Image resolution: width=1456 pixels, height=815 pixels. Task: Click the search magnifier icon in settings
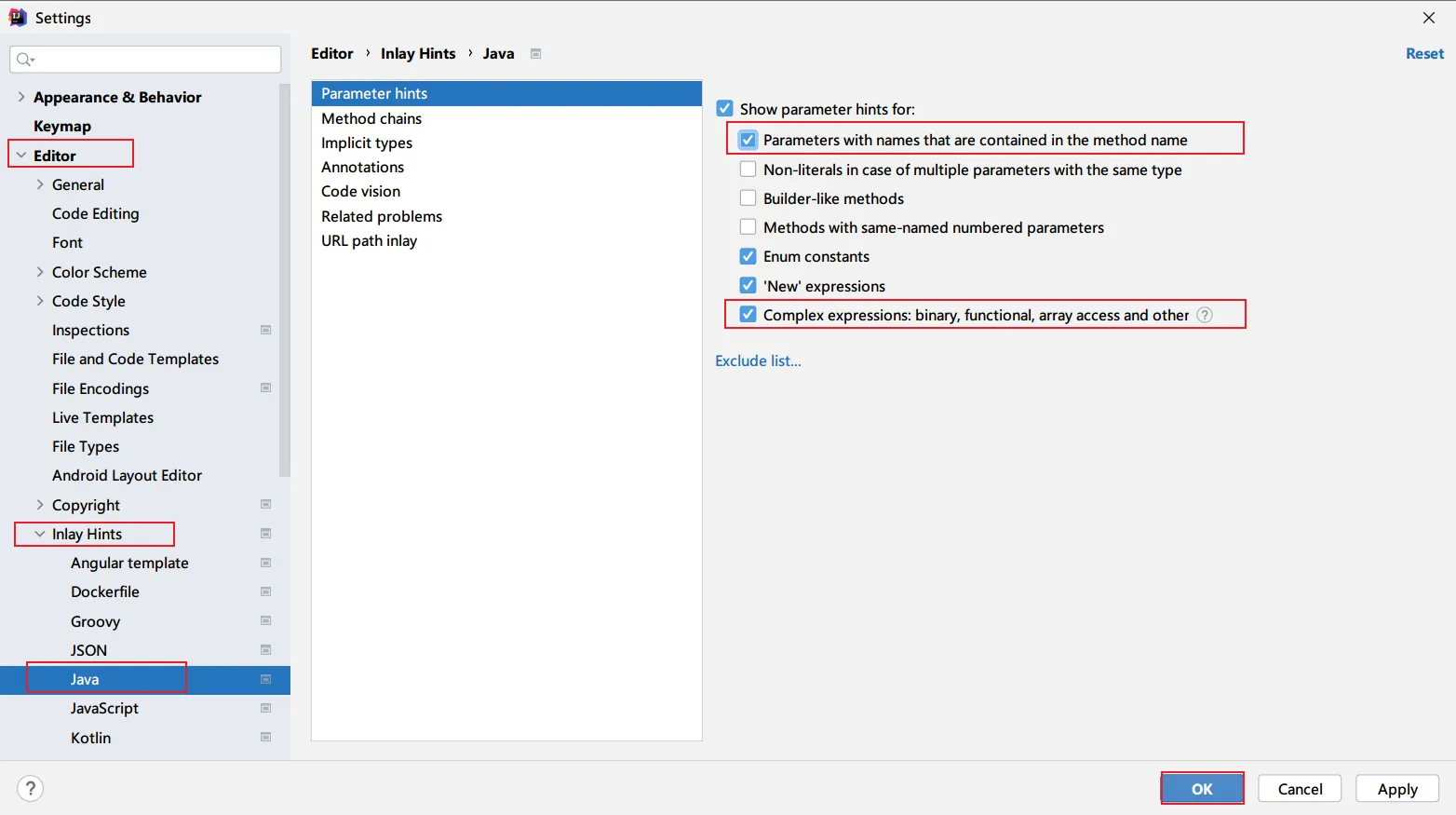(25, 60)
